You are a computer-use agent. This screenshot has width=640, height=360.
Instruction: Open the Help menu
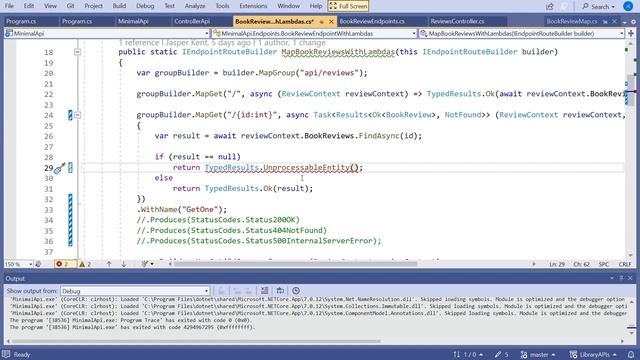click(x=316, y=6)
